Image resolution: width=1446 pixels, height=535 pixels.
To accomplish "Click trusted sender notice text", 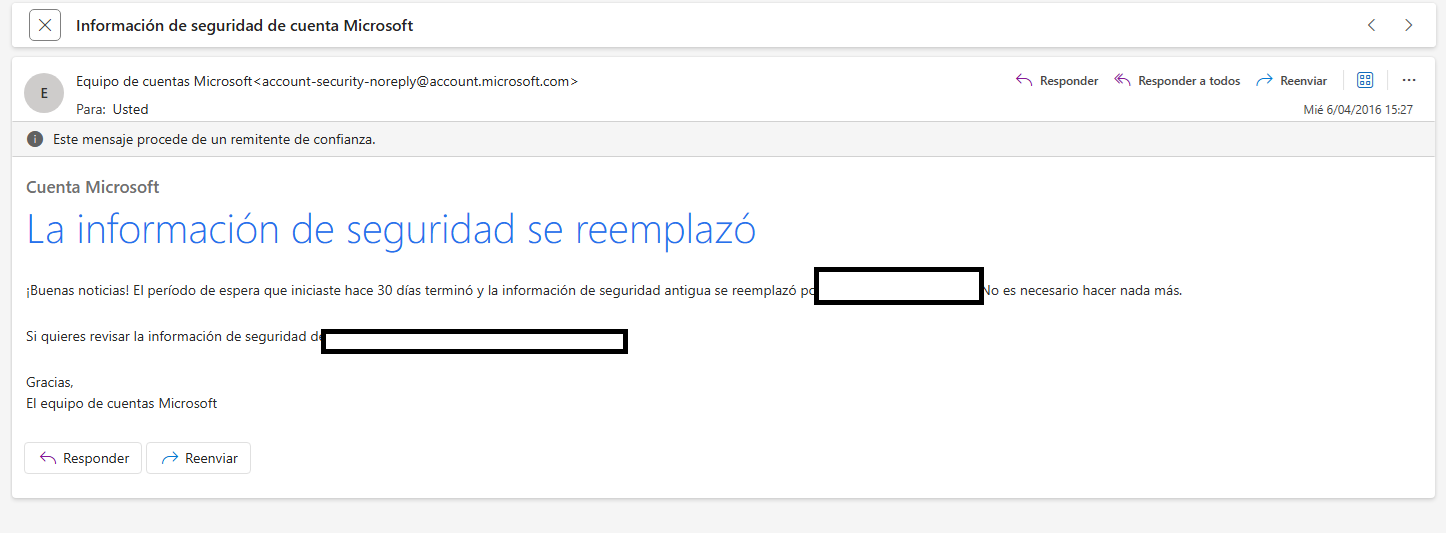I will click(x=214, y=139).
